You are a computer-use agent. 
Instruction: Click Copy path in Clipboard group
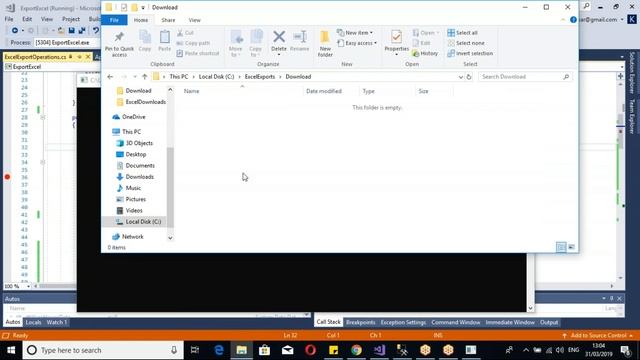coord(193,43)
